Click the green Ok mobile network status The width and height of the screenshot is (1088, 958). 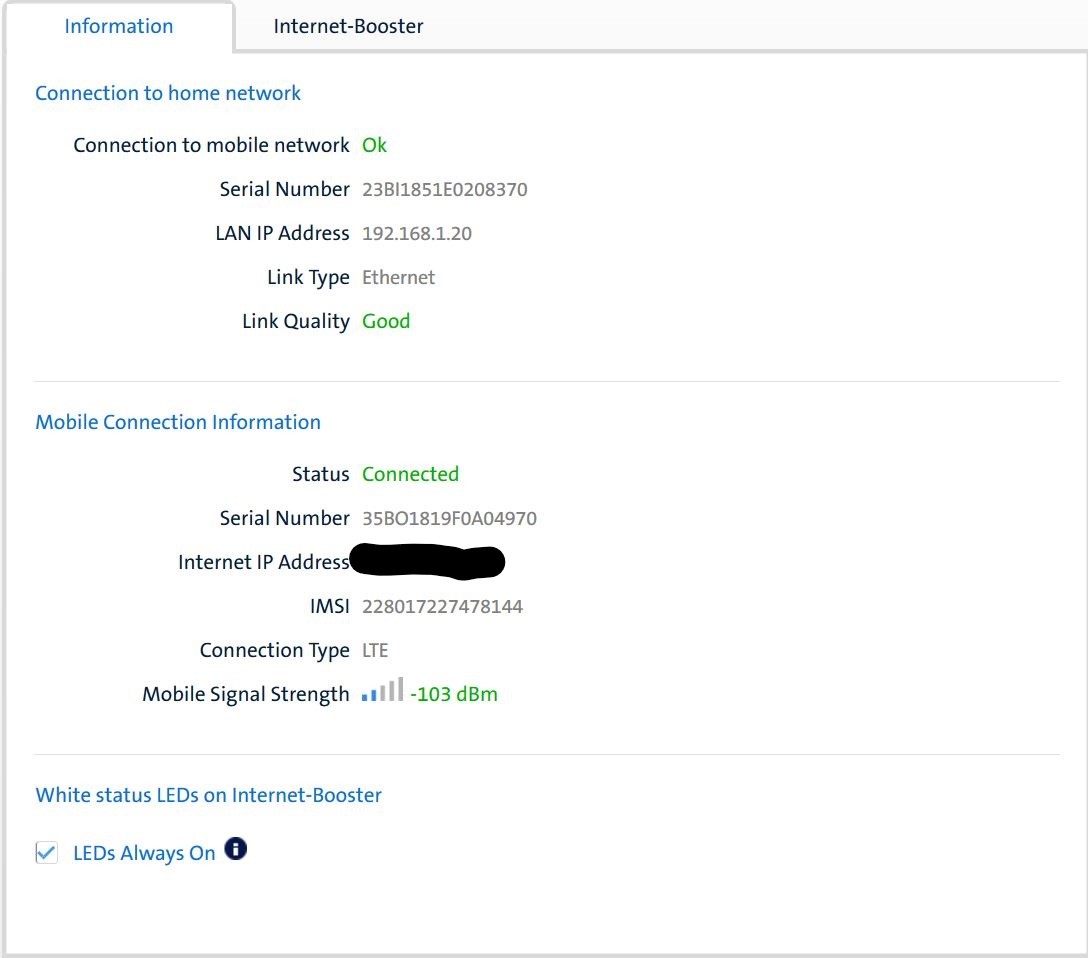pyautogui.click(x=374, y=145)
